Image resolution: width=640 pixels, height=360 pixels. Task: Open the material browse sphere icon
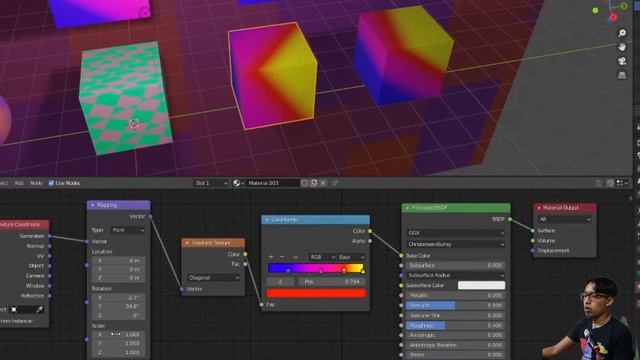238,183
